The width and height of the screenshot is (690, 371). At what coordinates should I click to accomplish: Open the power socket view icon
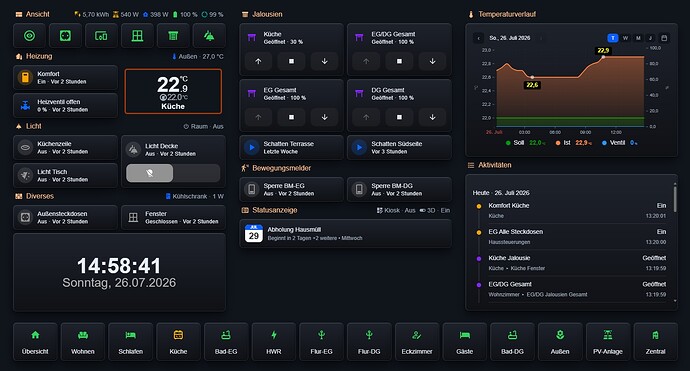point(65,36)
